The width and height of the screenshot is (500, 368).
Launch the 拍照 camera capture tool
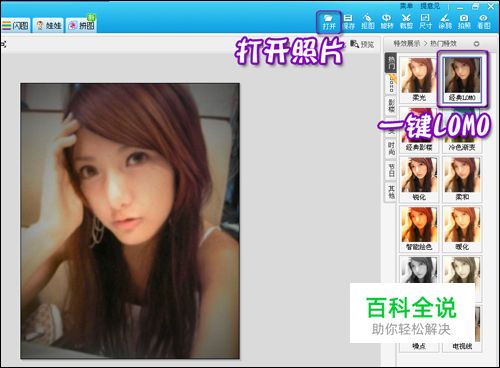tap(464, 22)
